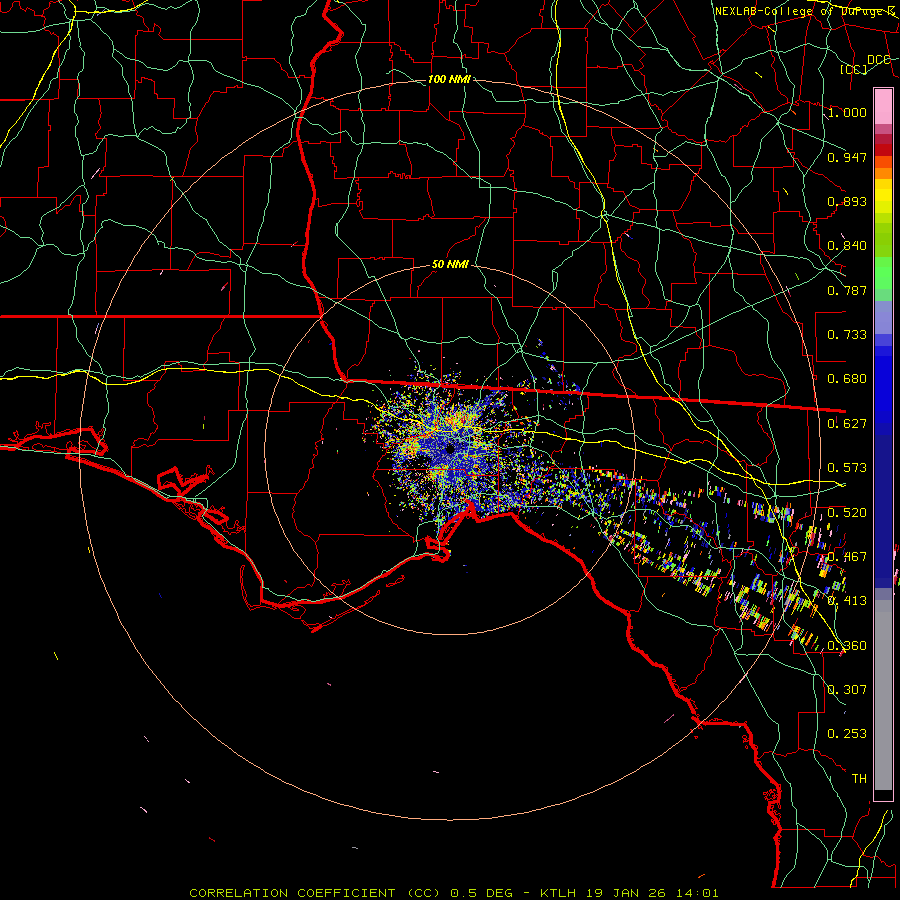Pick the pink swatch beside 1.000
900x900 pixels.
pos(883,107)
